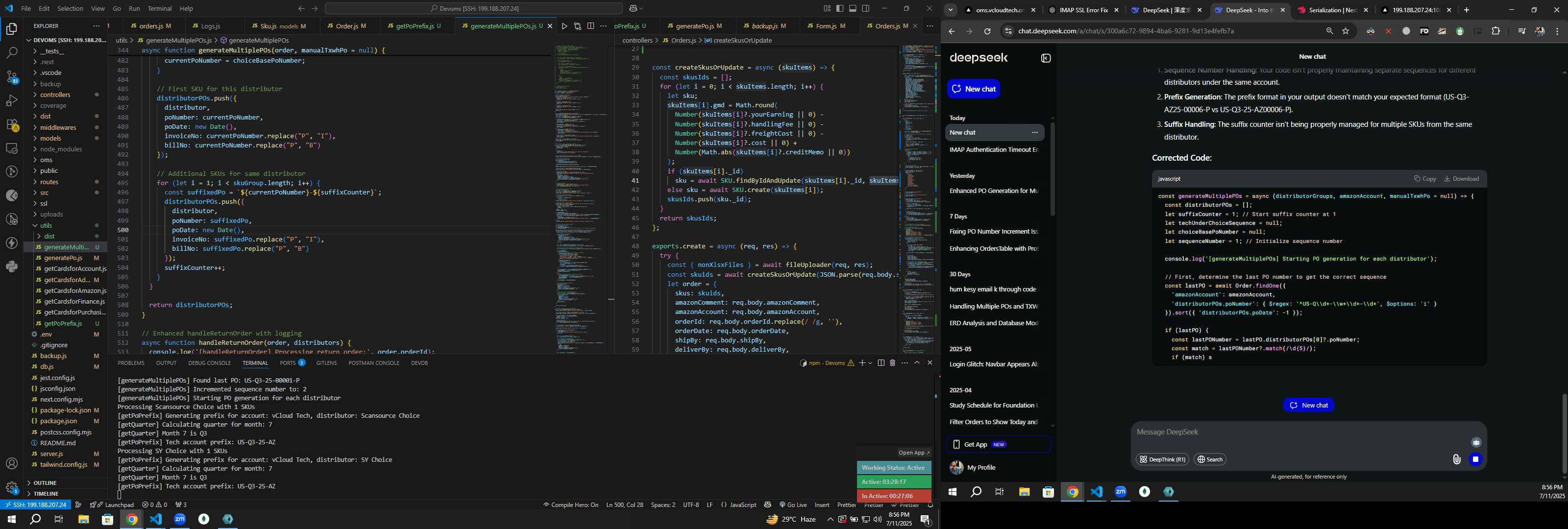Toggle the VS Code bottom panel layout
Viewport: 1568px width, 529px height.
pos(853,8)
